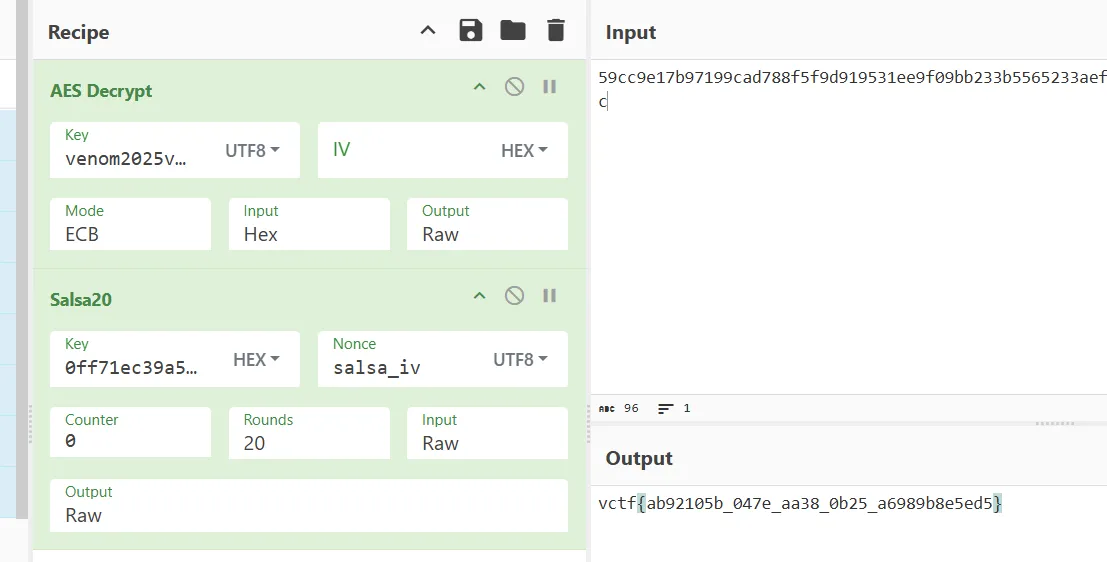Pause at Salsa20 with breakpoint icon
This screenshot has width=1107, height=562.
click(549, 296)
